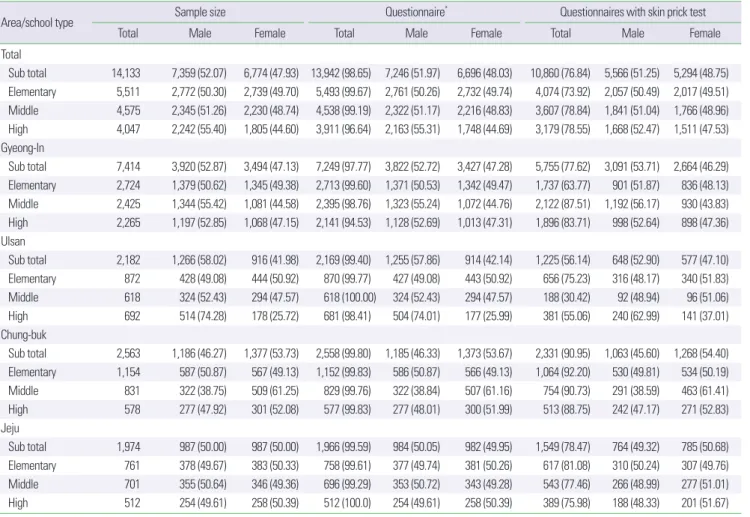Image resolution: width=750 pixels, height=517 pixels.
Task: Click the cell '512 (100.0)'
Action: (x=347, y=502)
